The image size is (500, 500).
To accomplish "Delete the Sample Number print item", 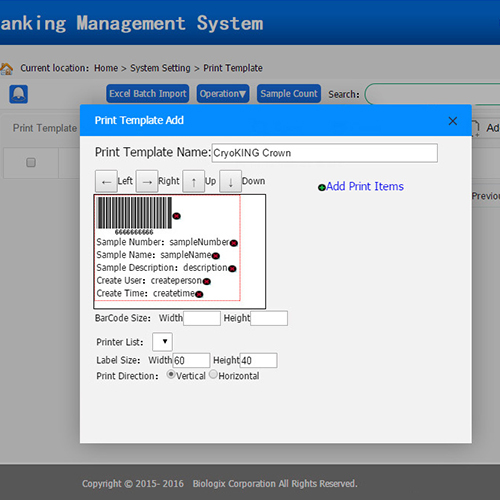I will point(234,243).
